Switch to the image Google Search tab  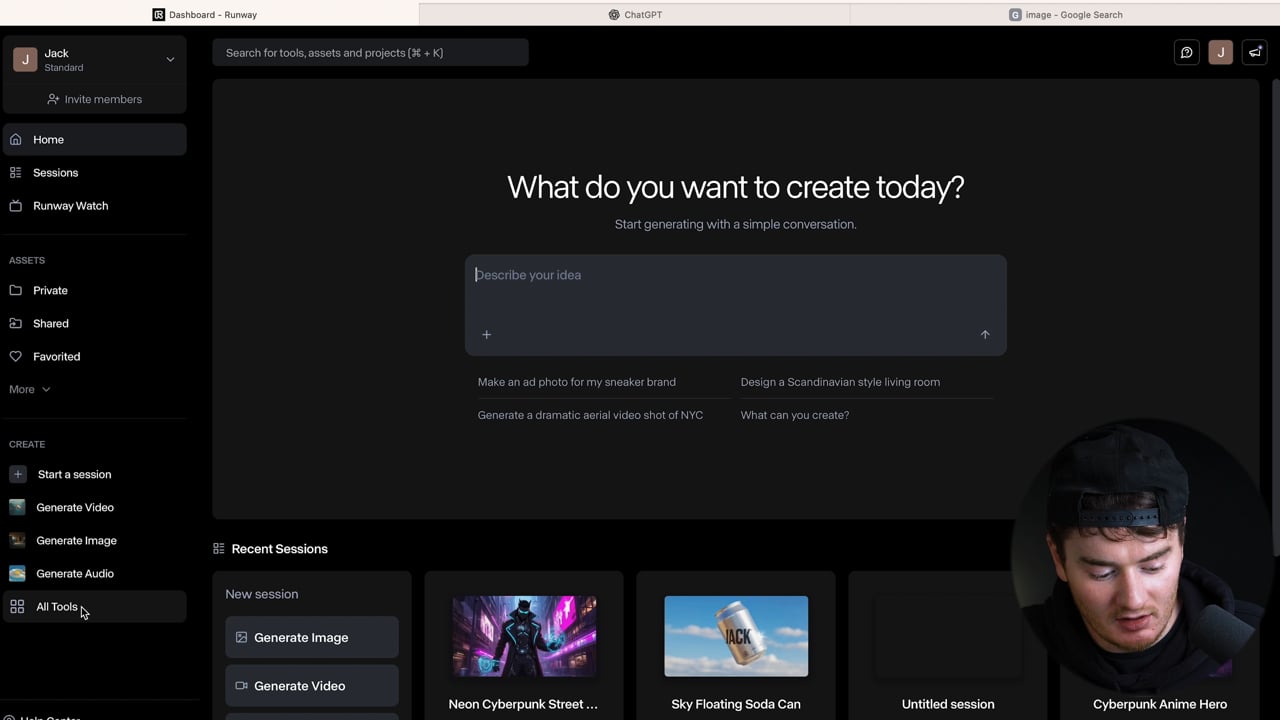coord(1065,15)
